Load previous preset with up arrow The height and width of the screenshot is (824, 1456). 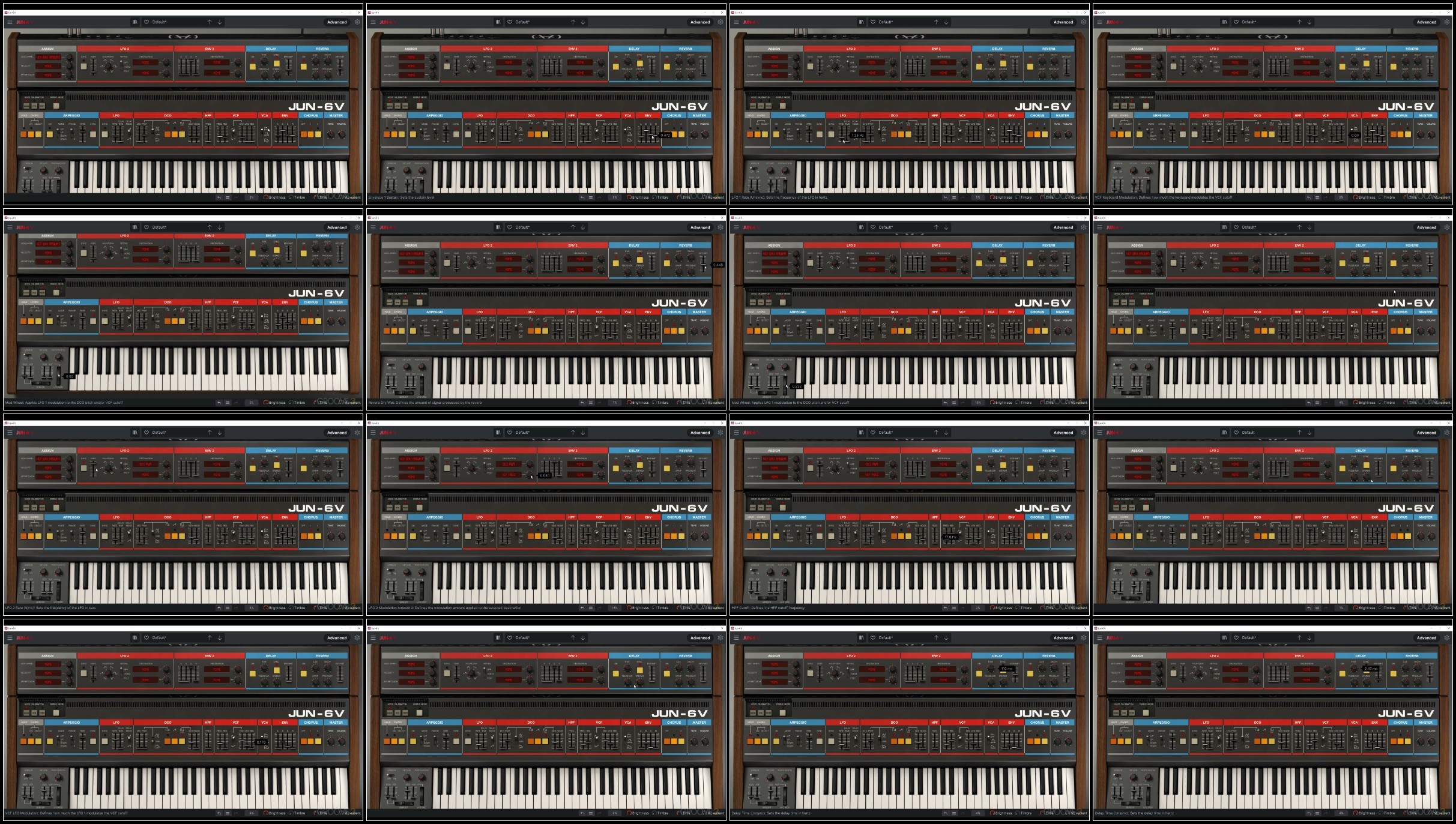210,22
